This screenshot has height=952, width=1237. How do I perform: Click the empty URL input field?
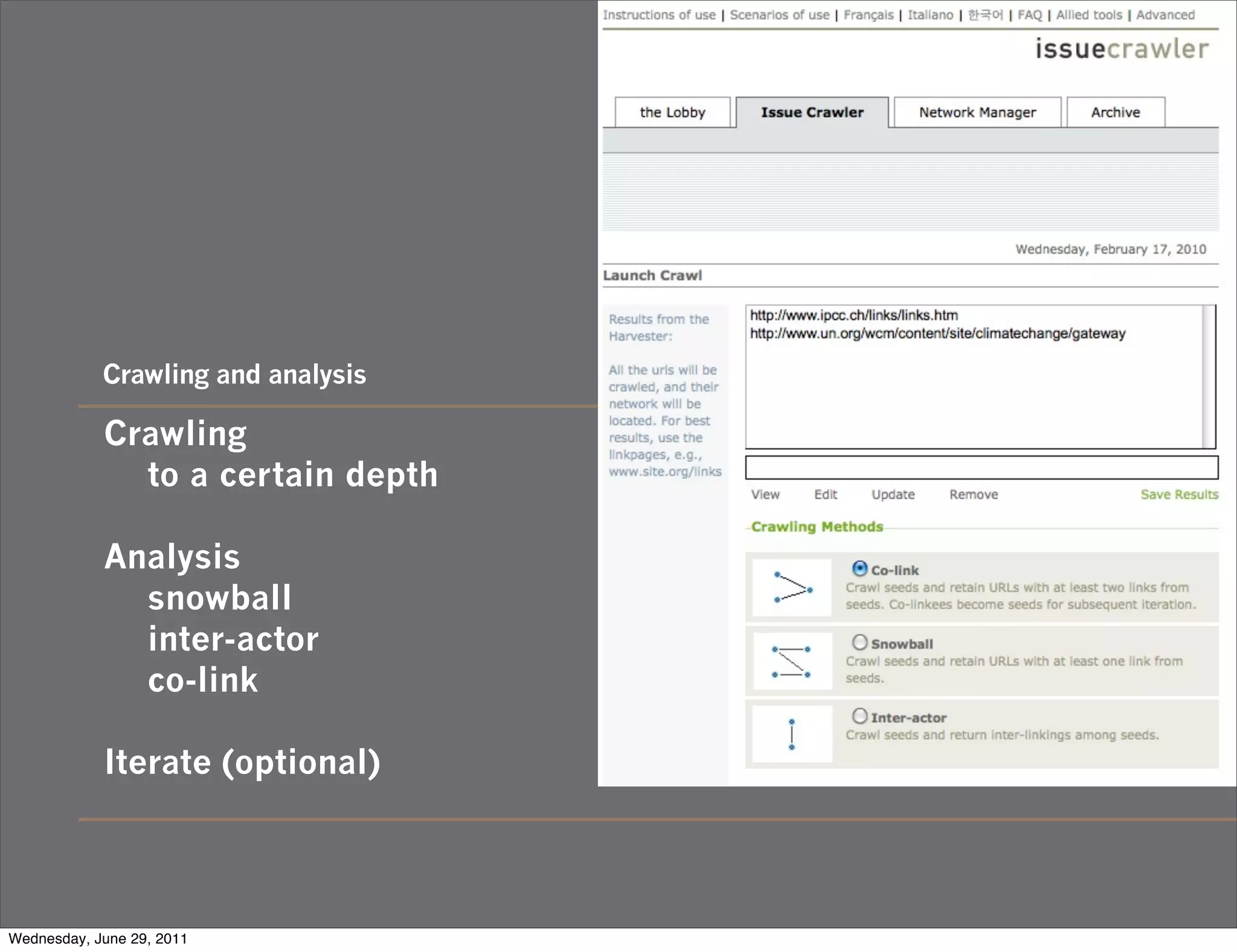982,468
